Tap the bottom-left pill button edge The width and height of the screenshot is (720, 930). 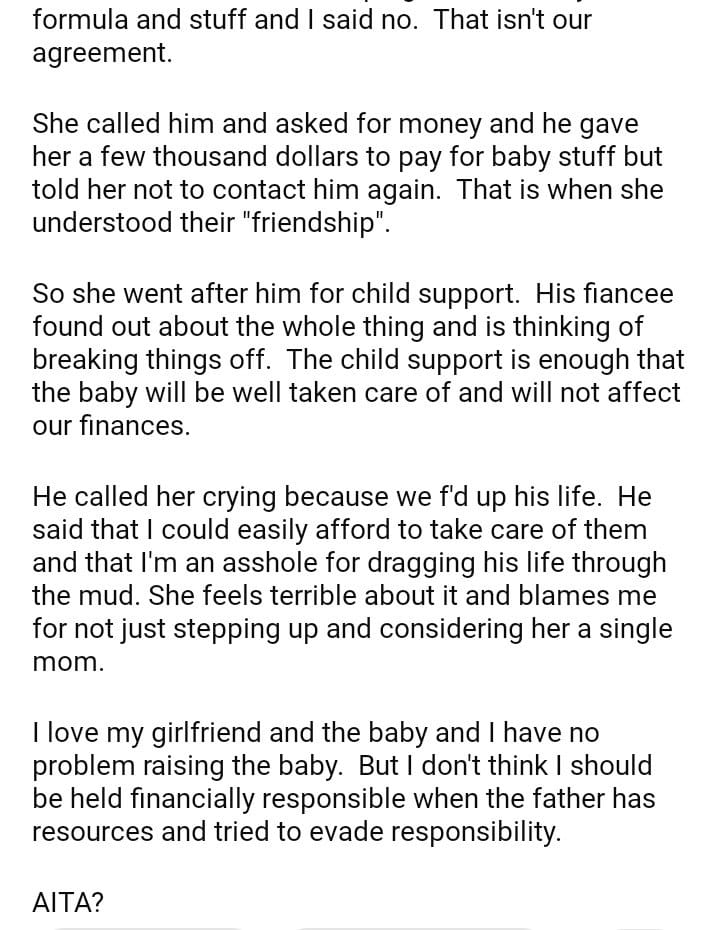tap(150, 926)
